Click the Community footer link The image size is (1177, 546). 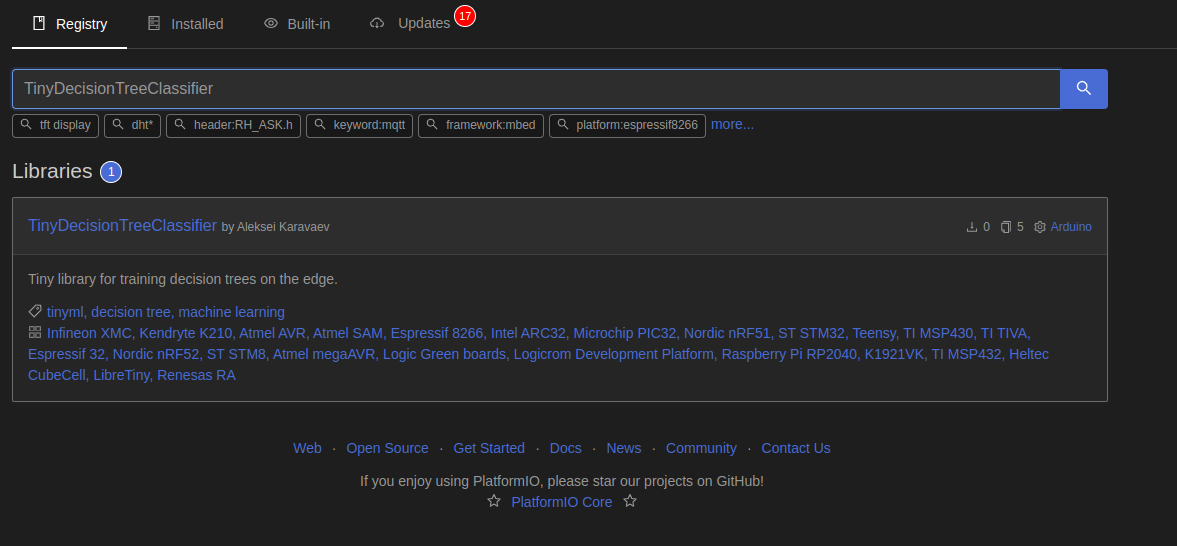pos(701,448)
